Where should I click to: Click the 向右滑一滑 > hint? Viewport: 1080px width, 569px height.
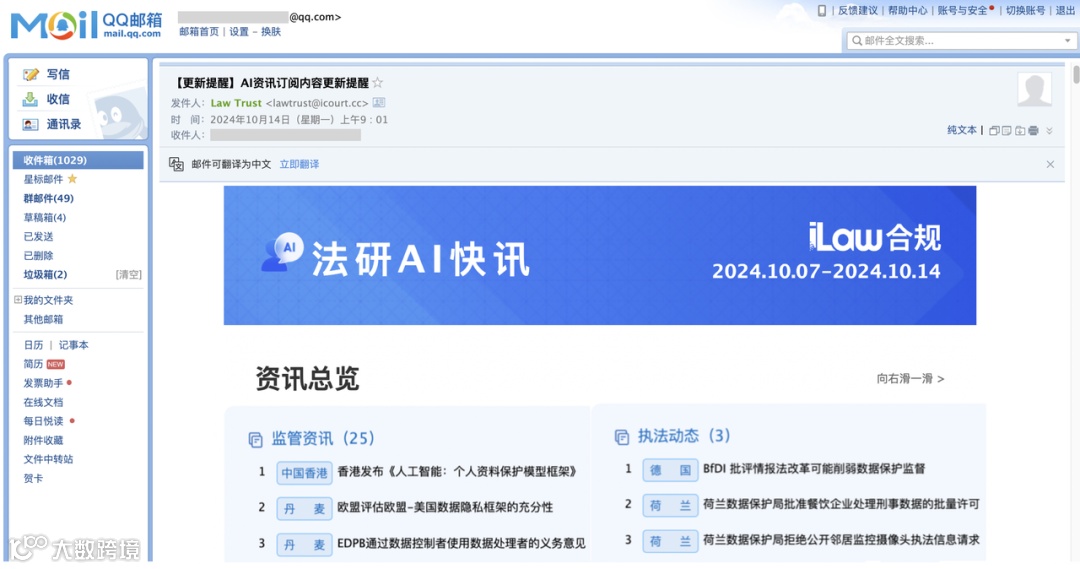911,379
